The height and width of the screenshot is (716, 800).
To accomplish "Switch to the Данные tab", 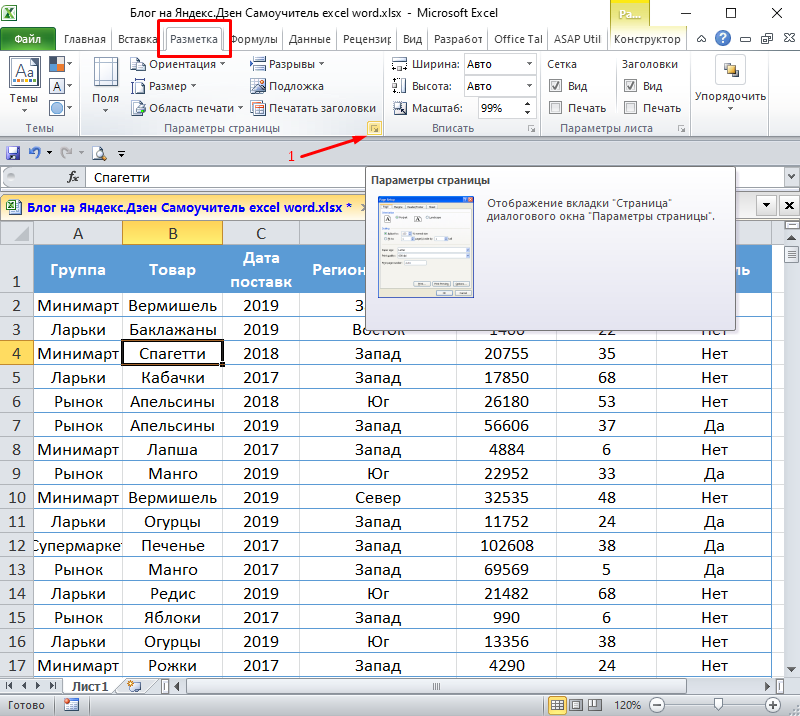I will [310, 39].
